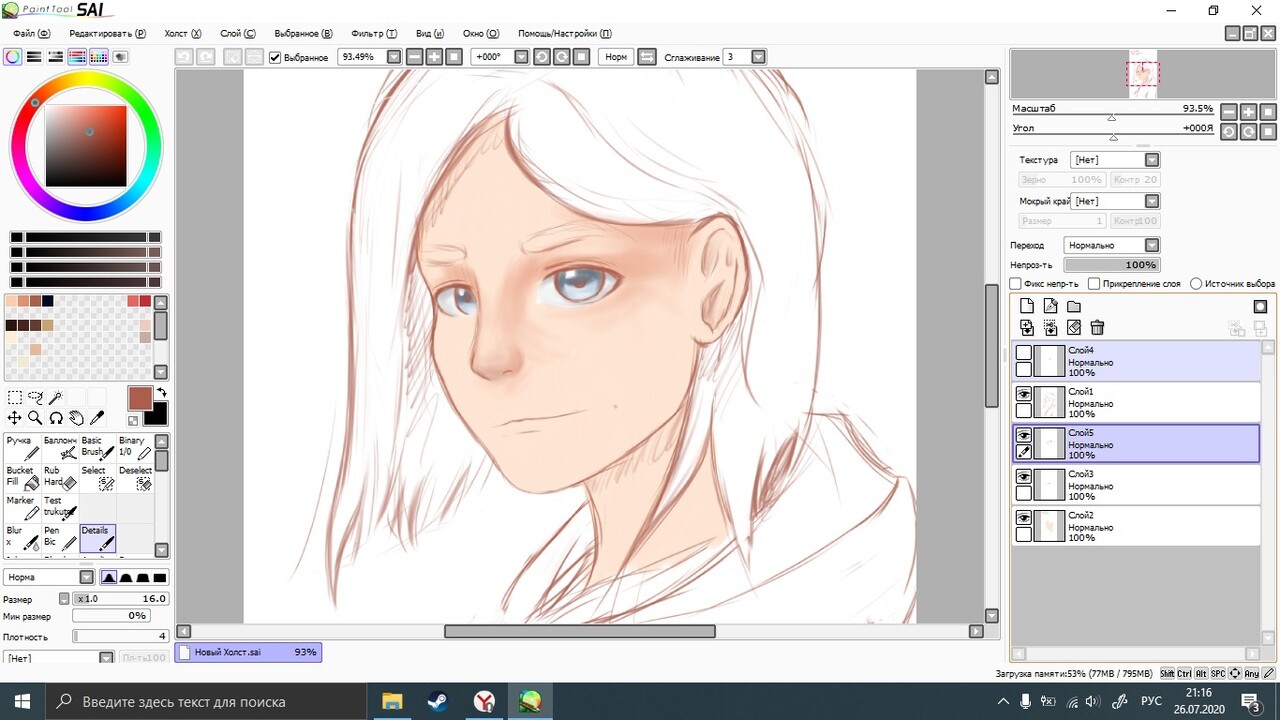Open the Переход blending mode dropdown
Viewport: 1280px width, 720px height.
pyautogui.click(x=1152, y=244)
